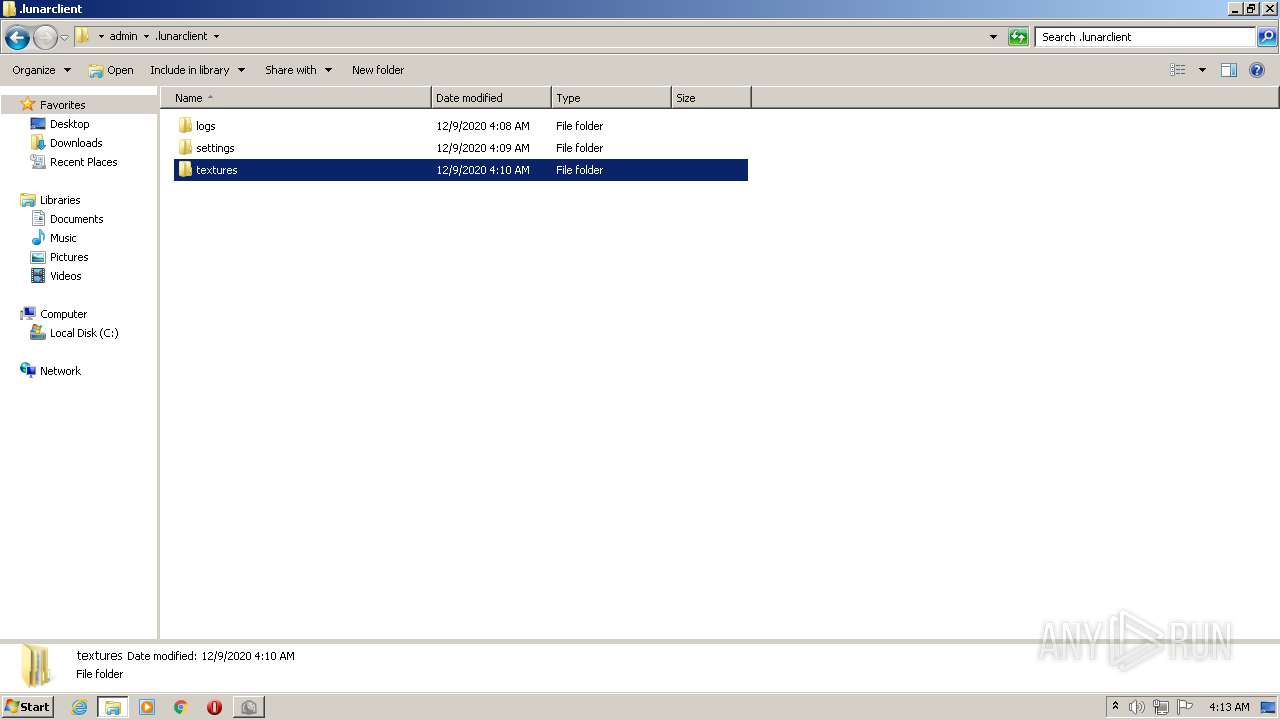Image resolution: width=1280 pixels, height=720 pixels.
Task: Click the Forward navigation arrow
Action: tap(45, 37)
